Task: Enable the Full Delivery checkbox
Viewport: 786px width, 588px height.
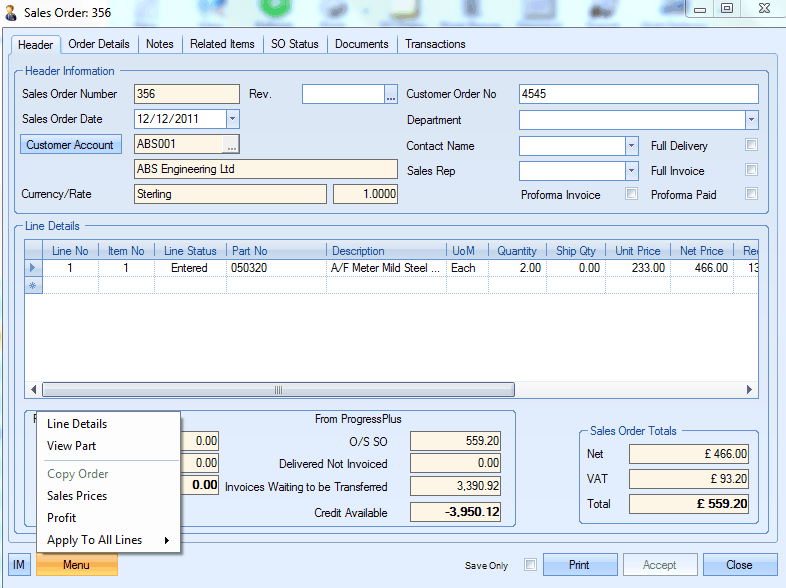Action: click(x=751, y=145)
